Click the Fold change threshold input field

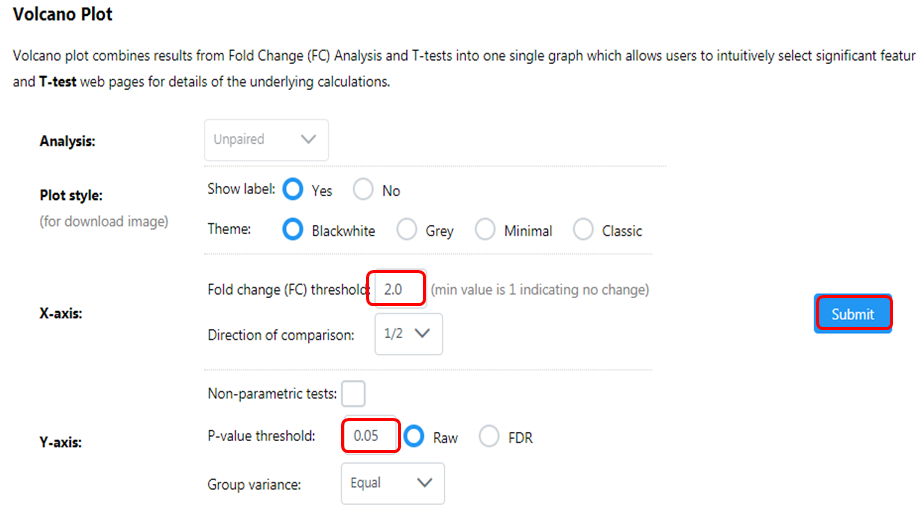396,290
